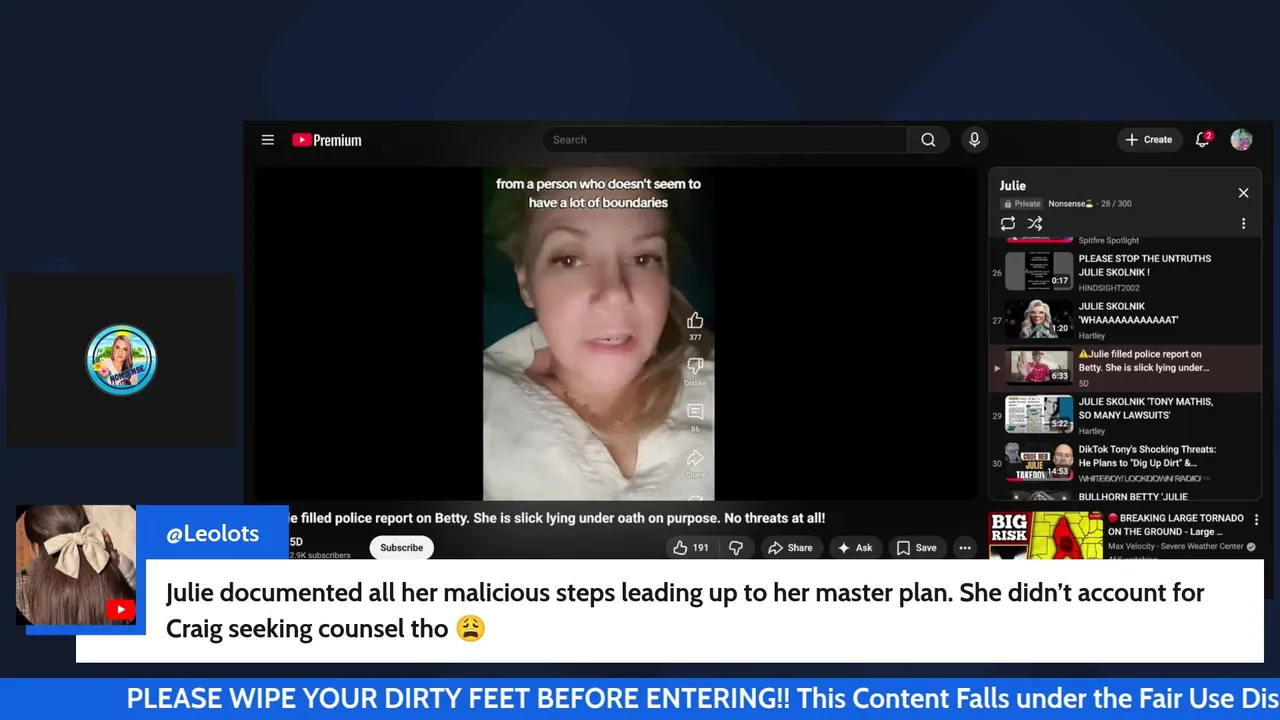Click Subscribe to channel 5D
This screenshot has width=1280, height=720.
coord(401,547)
